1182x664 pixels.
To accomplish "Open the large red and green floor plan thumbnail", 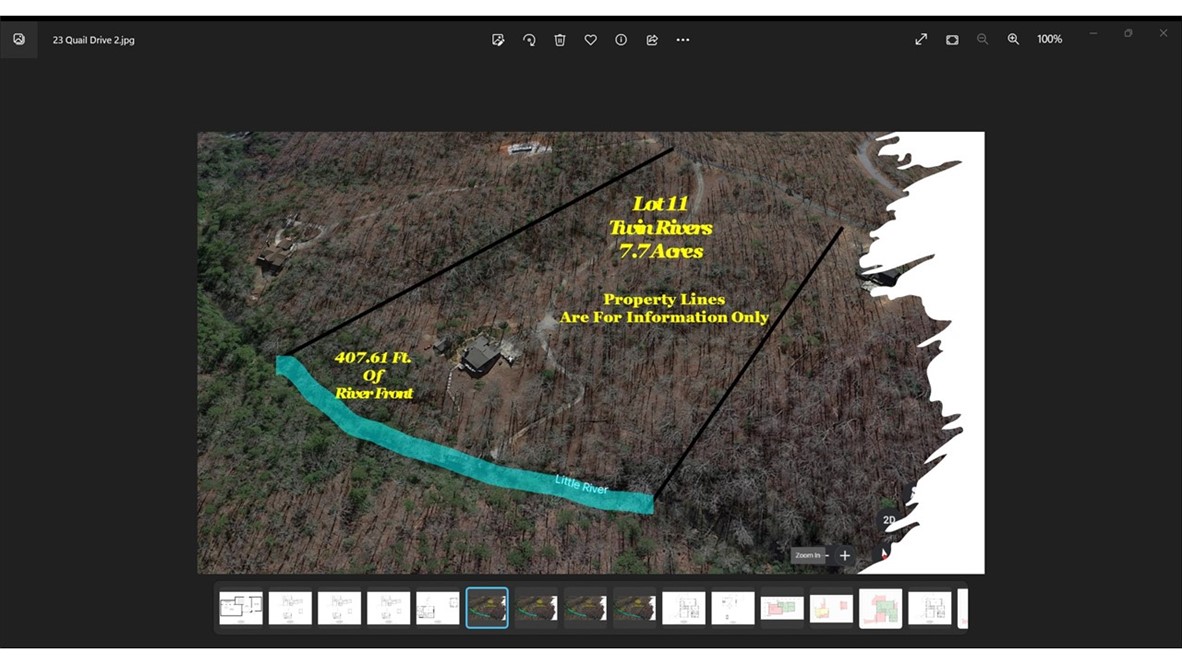I will point(880,608).
